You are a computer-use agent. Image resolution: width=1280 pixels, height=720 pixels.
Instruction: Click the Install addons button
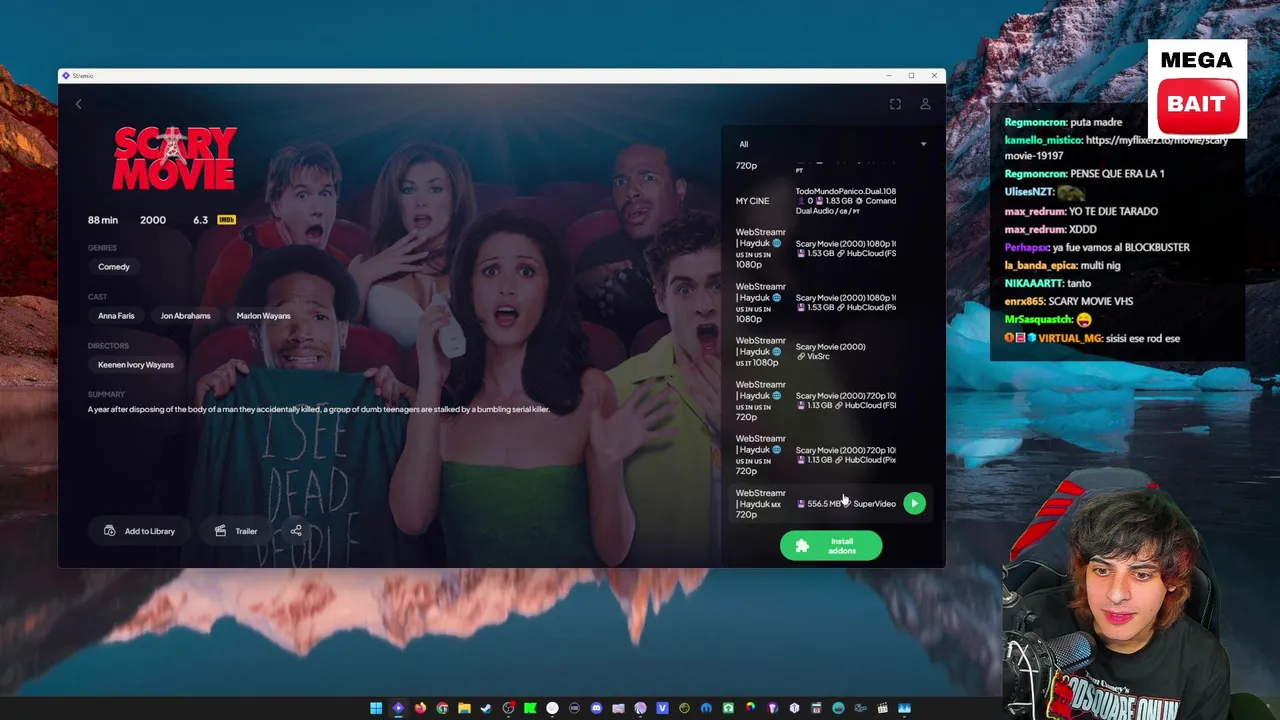(x=831, y=546)
